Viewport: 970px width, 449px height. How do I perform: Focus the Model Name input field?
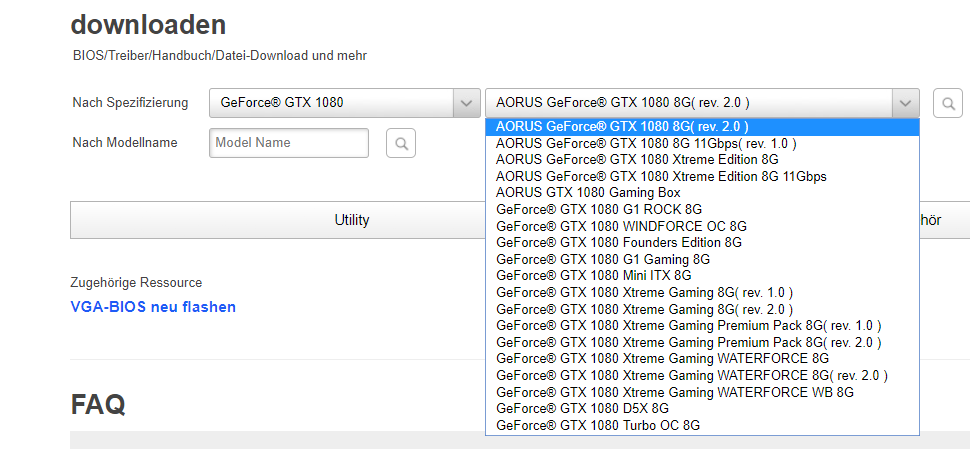pyautogui.click(x=289, y=143)
